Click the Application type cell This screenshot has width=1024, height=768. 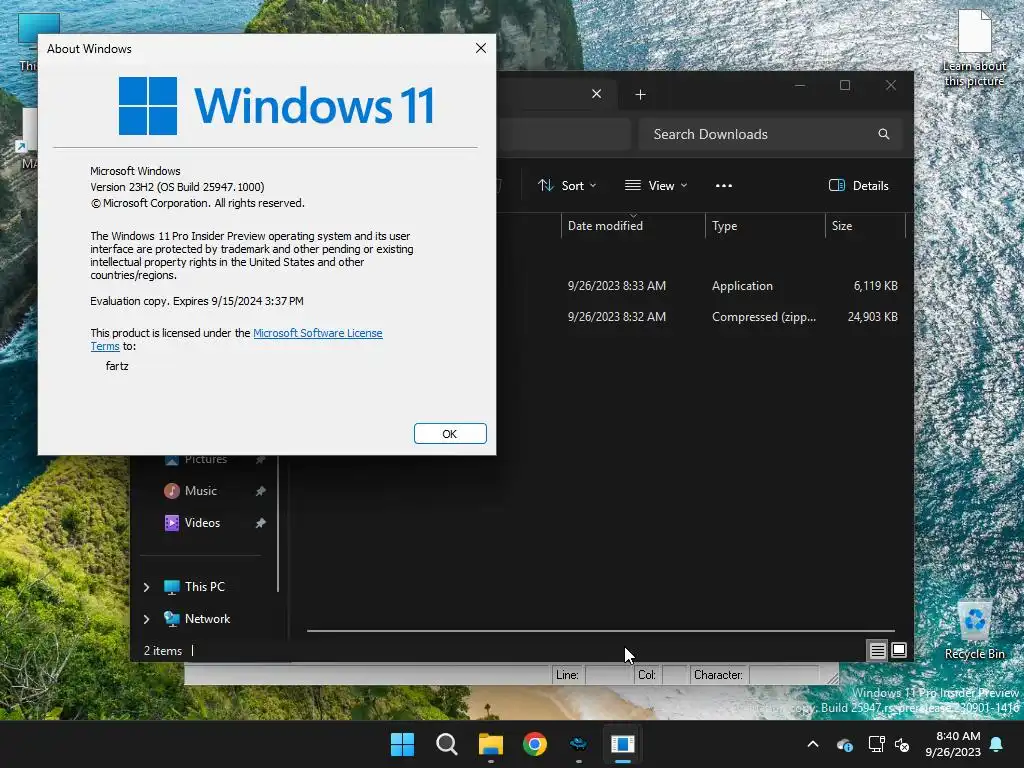(x=742, y=286)
